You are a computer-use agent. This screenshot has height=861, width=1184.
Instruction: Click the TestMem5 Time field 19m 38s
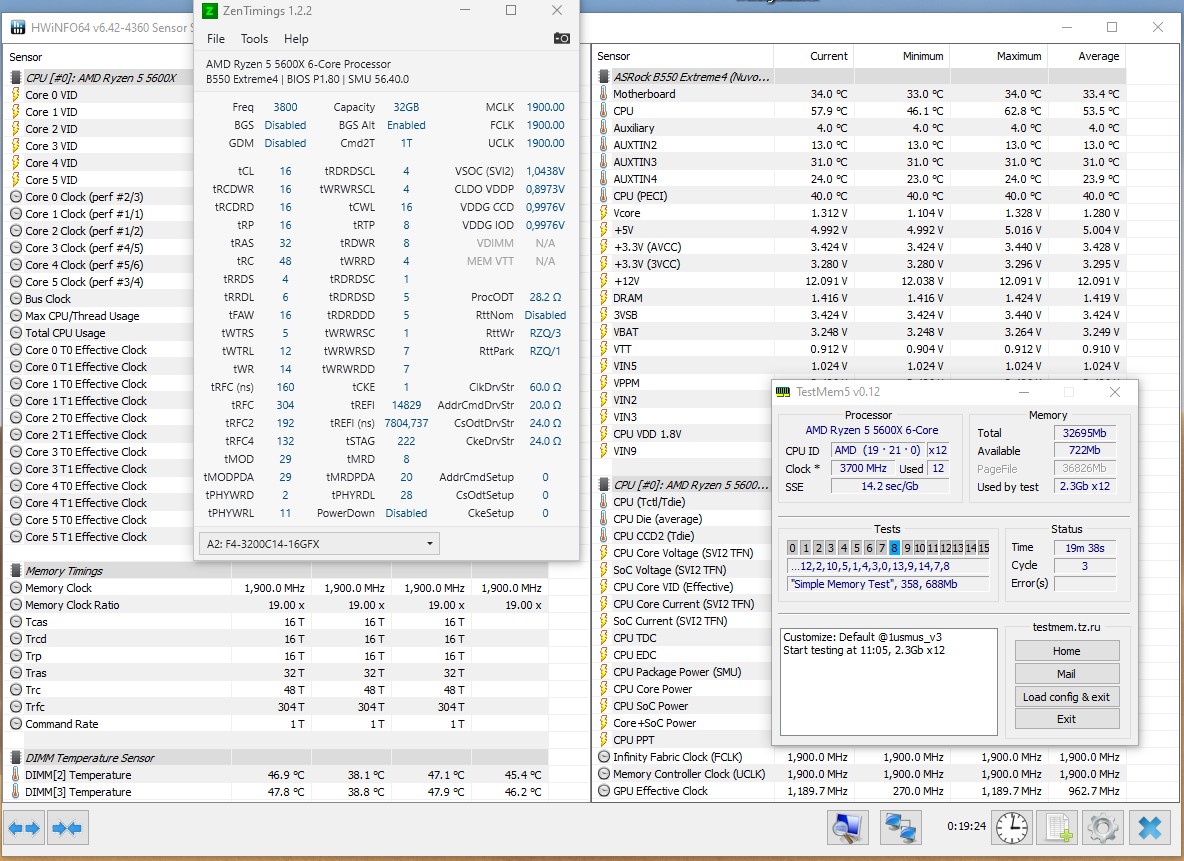point(1084,548)
